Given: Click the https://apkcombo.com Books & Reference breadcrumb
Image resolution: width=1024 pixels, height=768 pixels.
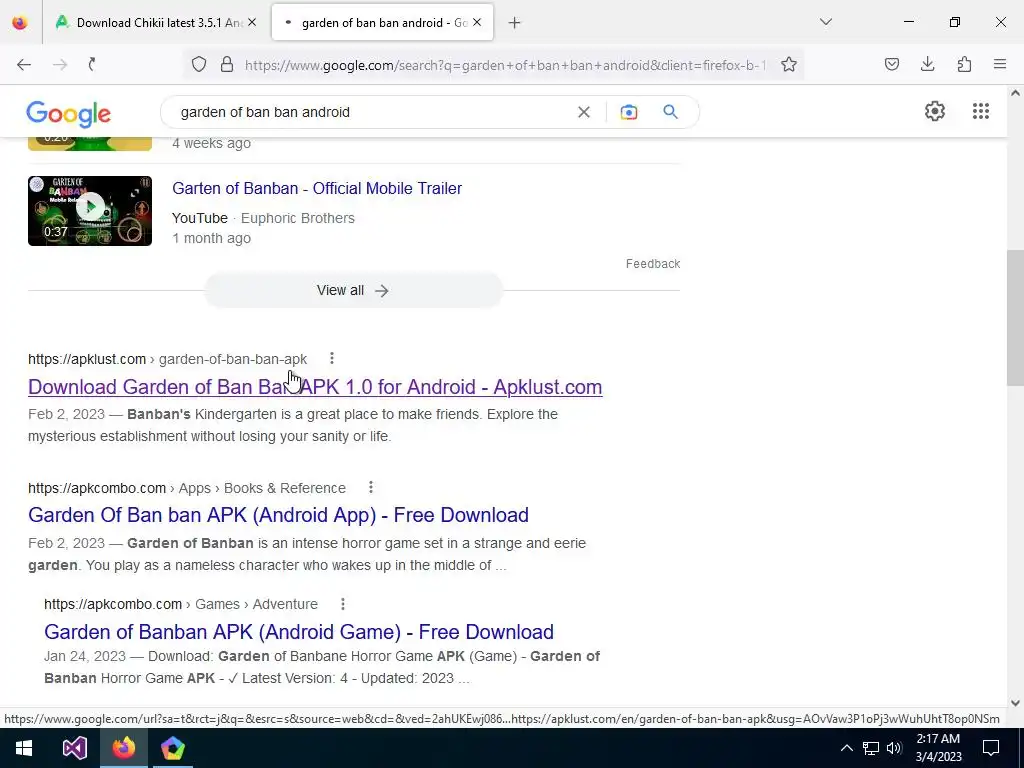Looking at the screenshot, I should pyautogui.click(x=187, y=488).
